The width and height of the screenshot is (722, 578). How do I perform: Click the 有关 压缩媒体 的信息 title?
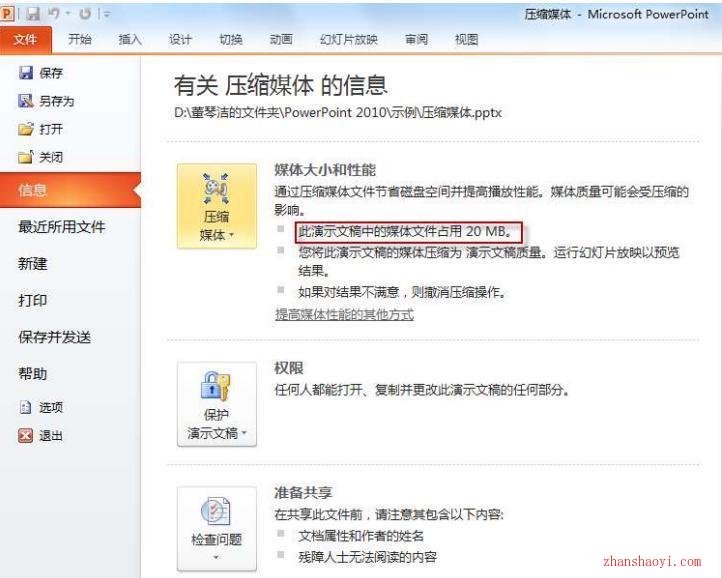(280, 86)
